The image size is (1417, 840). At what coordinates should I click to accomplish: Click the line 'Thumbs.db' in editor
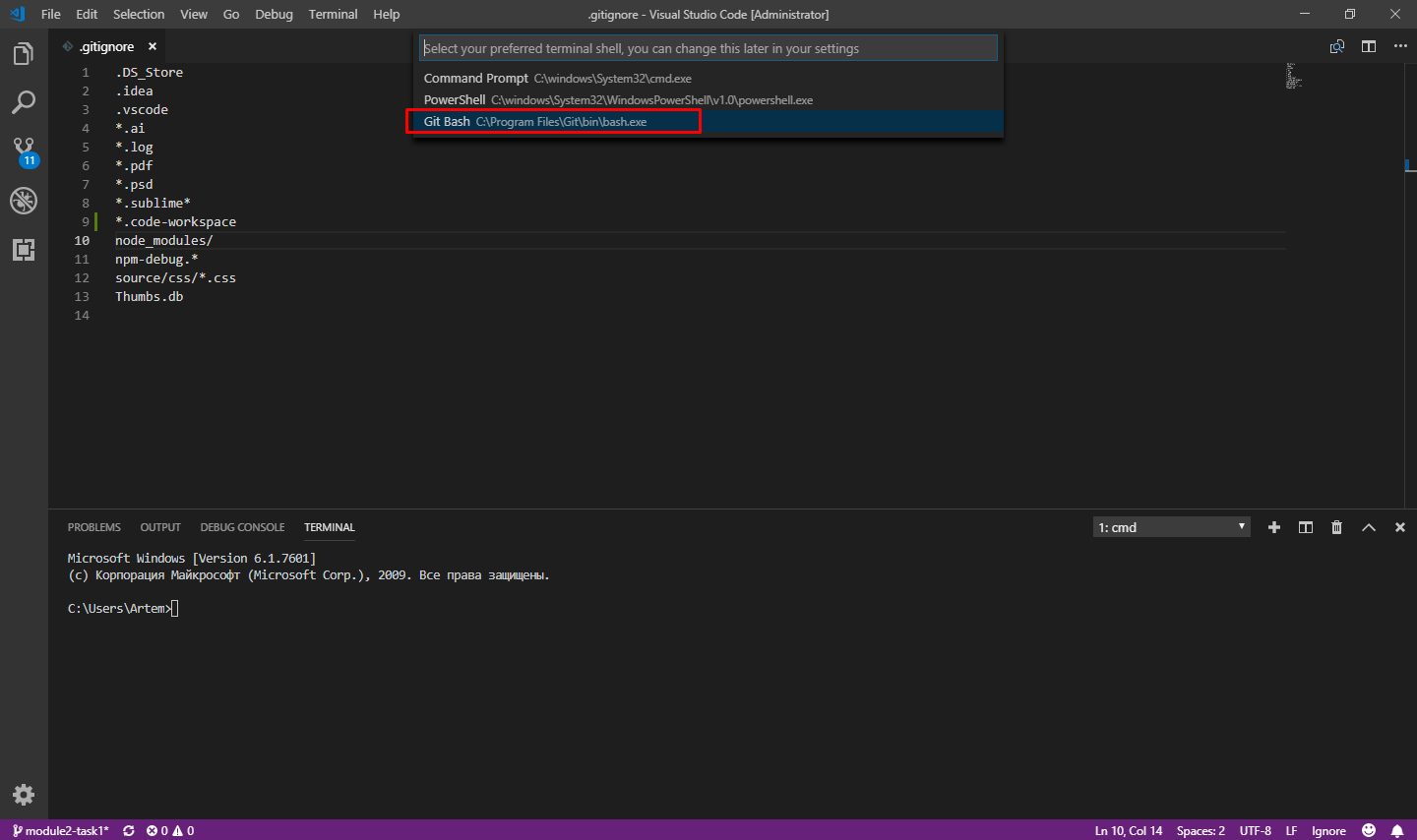click(149, 296)
